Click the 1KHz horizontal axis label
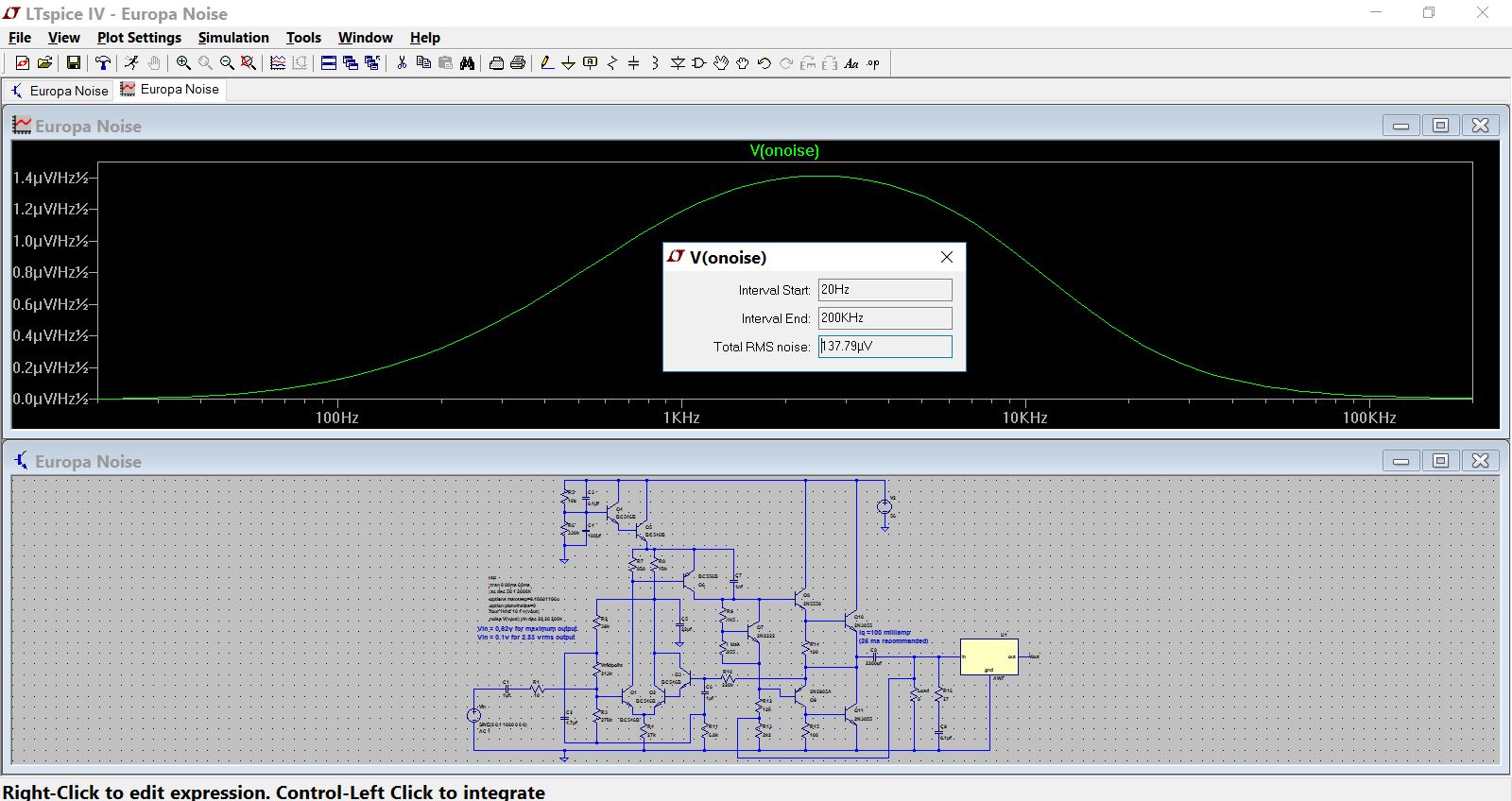 [681, 418]
